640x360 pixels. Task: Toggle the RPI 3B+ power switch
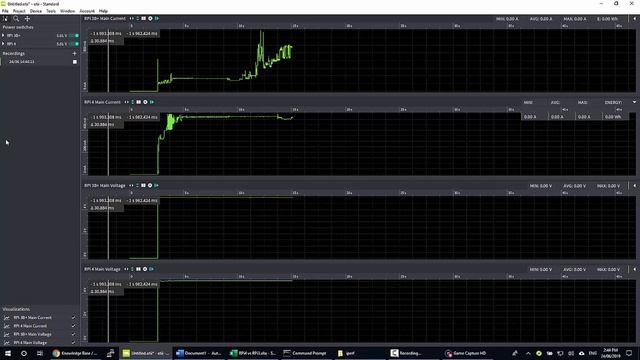(x=74, y=36)
